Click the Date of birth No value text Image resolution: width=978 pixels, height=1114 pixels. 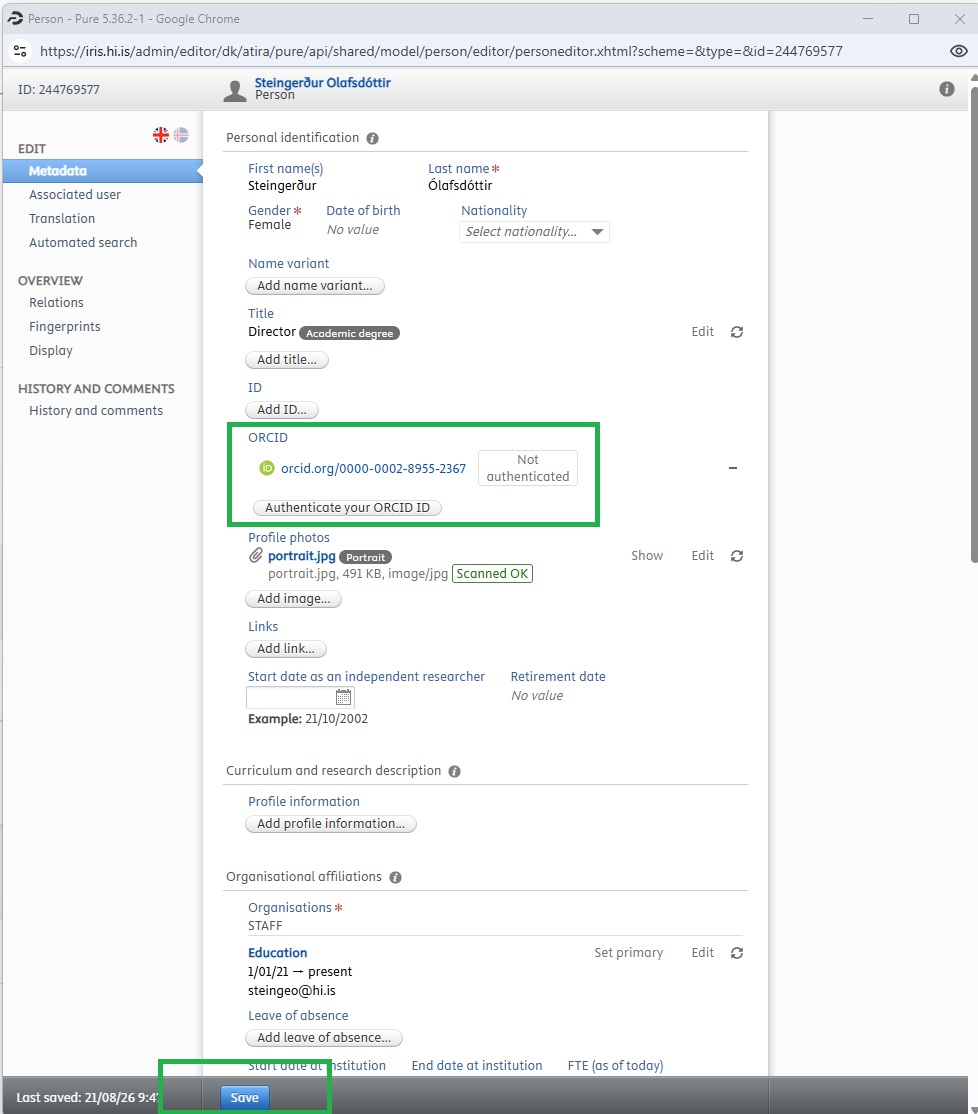pyautogui.click(x=353, y=229)
